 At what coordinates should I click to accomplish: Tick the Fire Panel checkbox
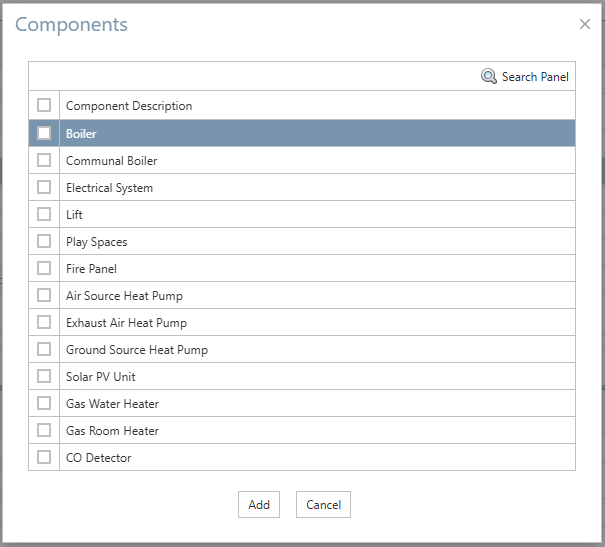tap(44, 268)
